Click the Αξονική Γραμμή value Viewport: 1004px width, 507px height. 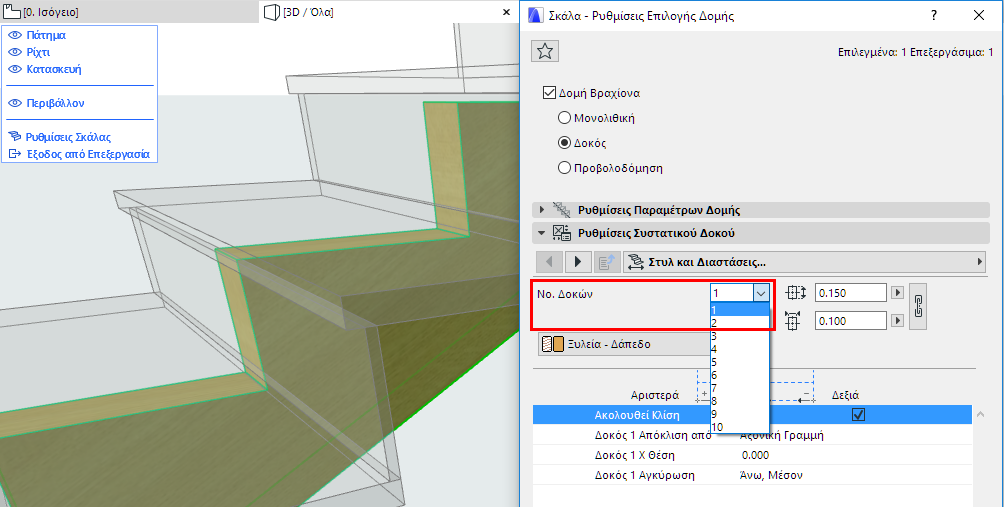tap(781, 435)
